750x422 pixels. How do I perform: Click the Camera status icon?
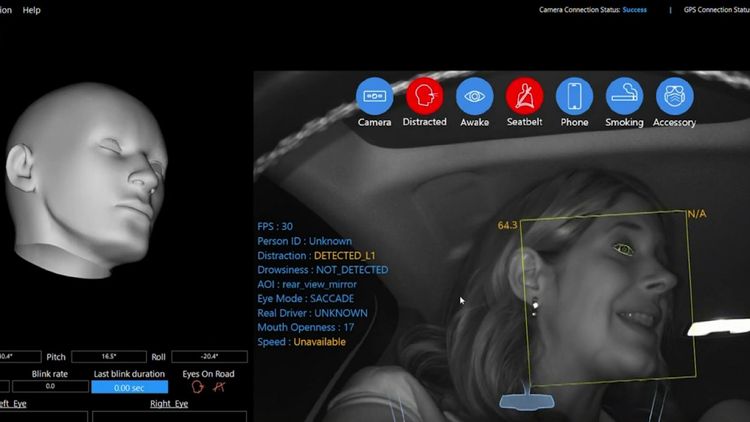click(x=375, y=96)
